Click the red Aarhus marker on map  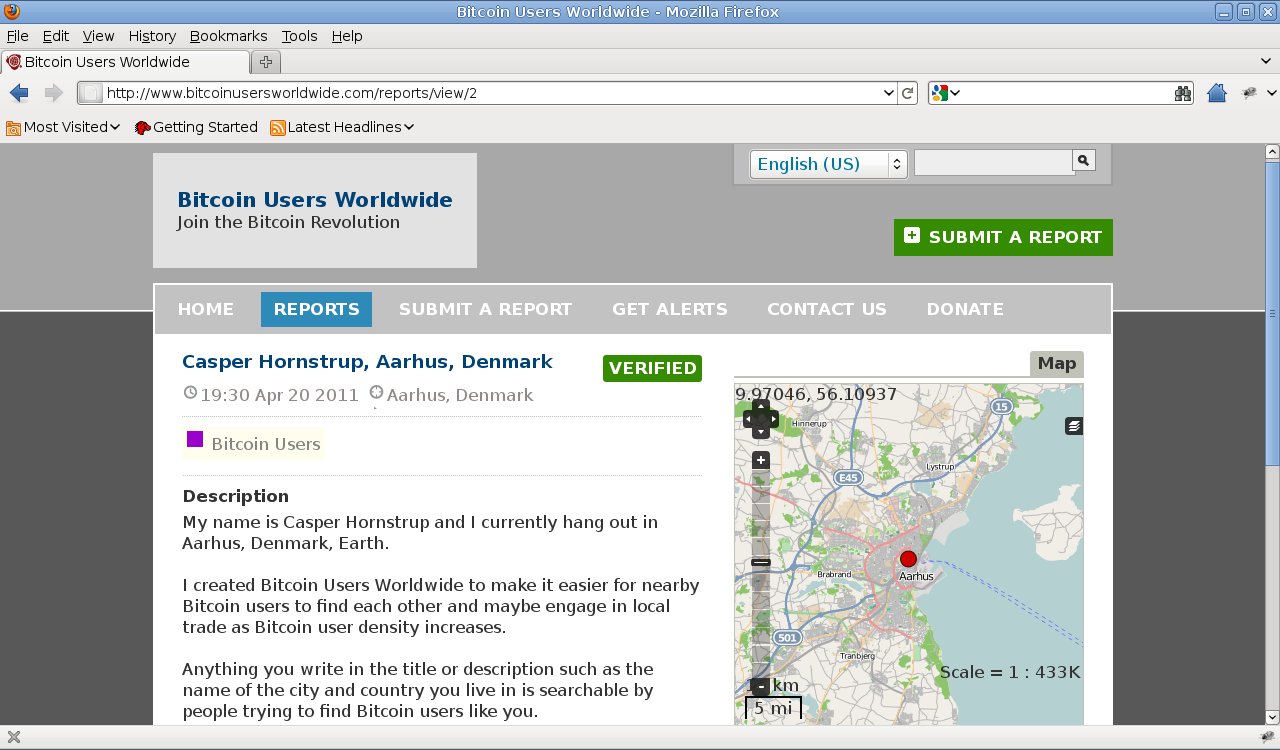(x=908, y=559)
